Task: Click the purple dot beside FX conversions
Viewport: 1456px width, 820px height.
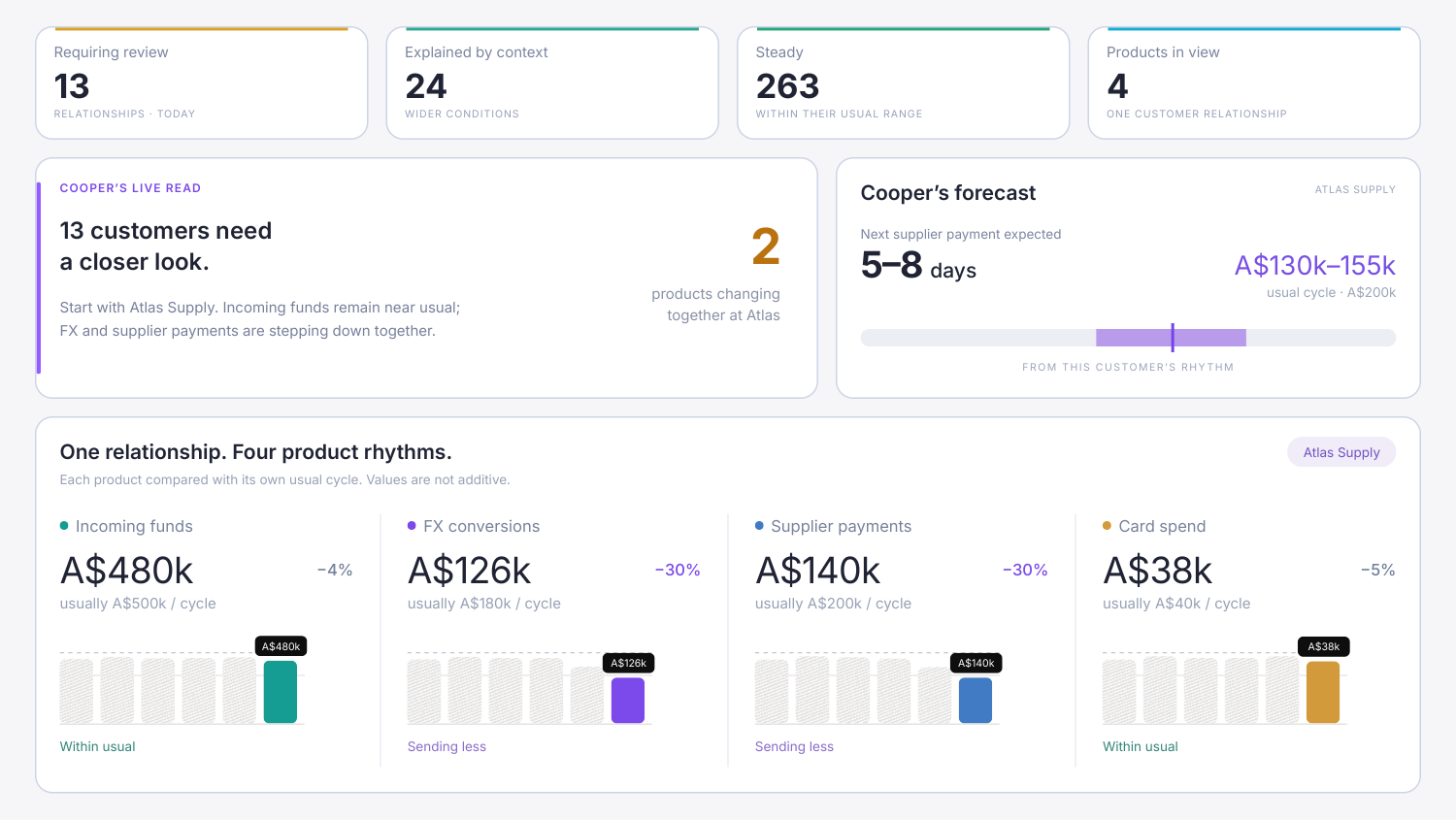Action: pyautogui.click(x=412, y=526)
